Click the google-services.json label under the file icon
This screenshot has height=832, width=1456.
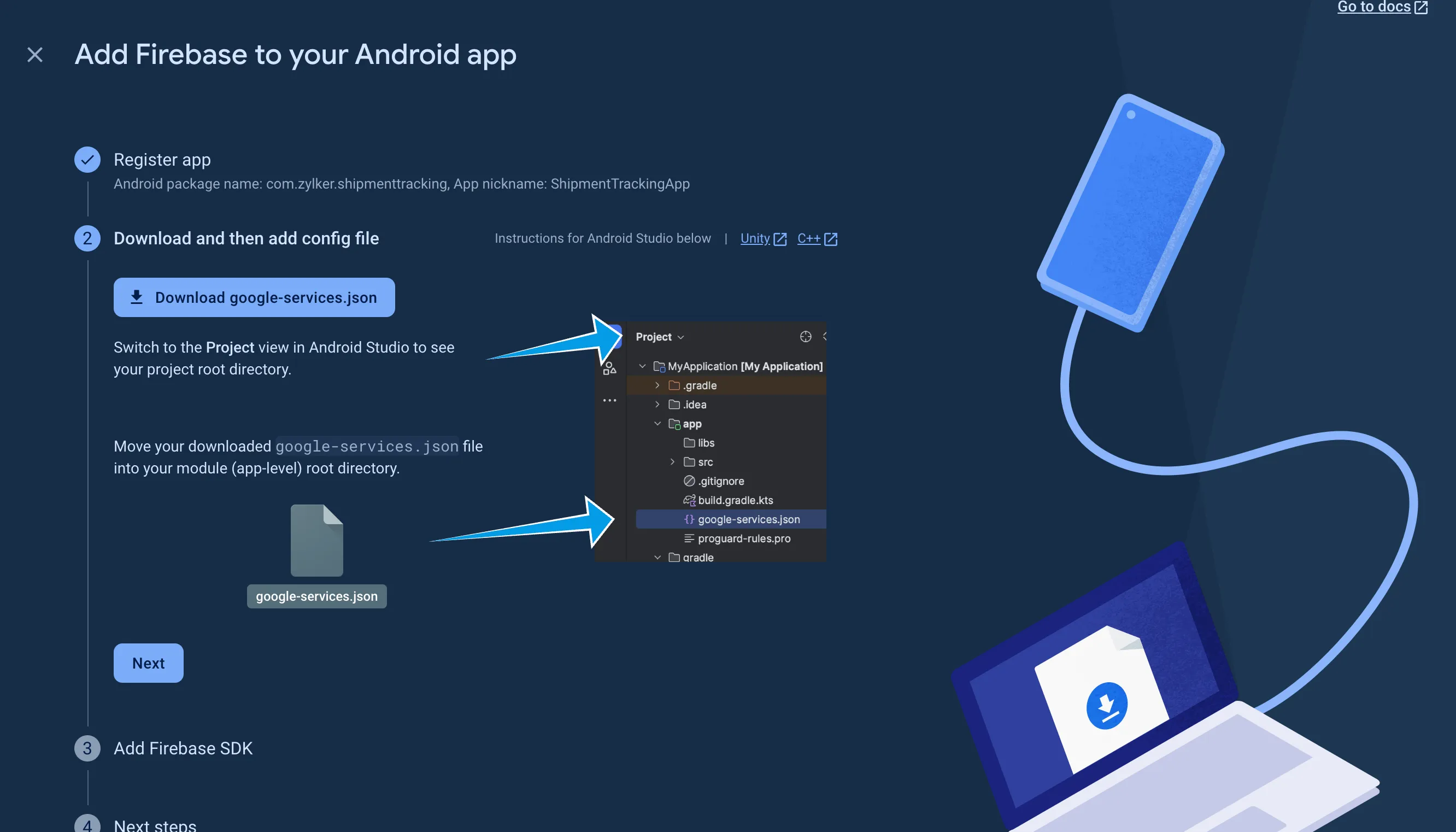point(317,596)
